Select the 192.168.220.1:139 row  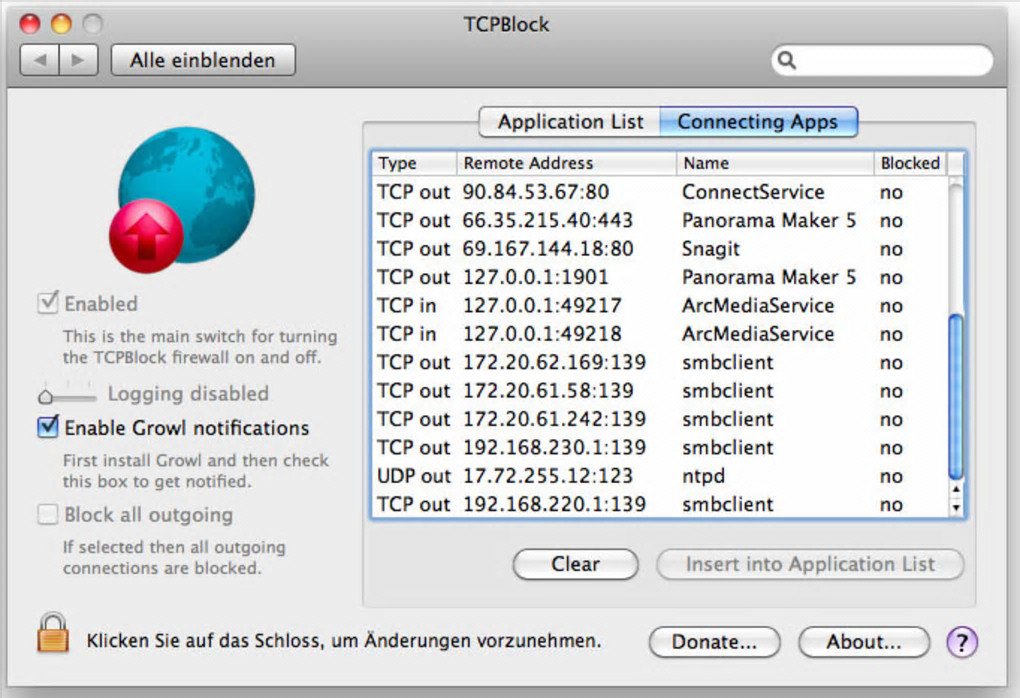pyautogui.click(x=660, y=505)
